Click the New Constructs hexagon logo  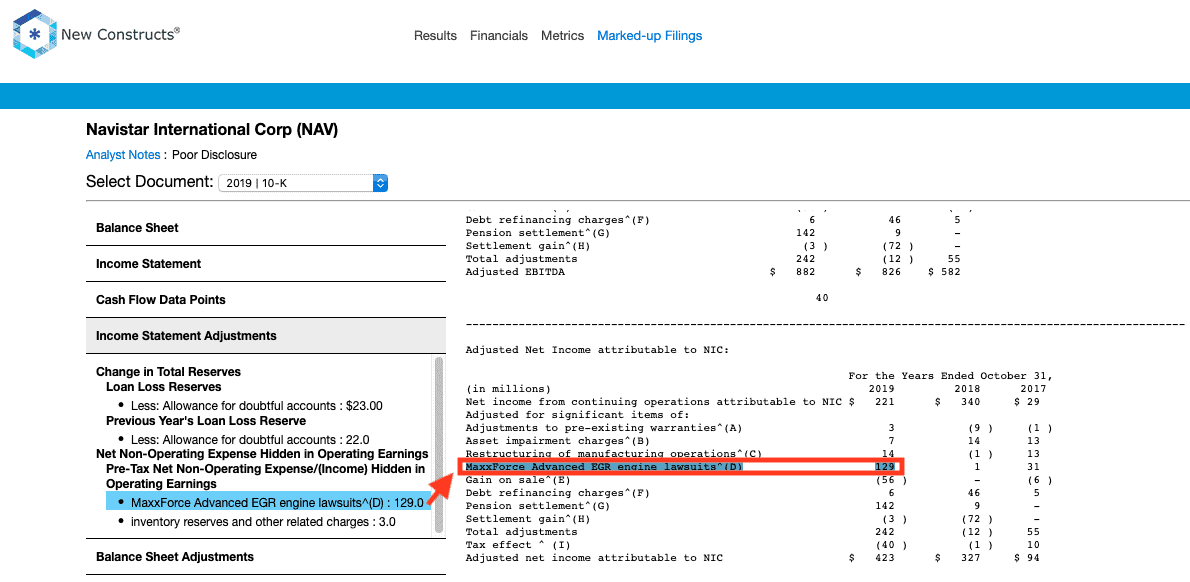tap(35, 35)
